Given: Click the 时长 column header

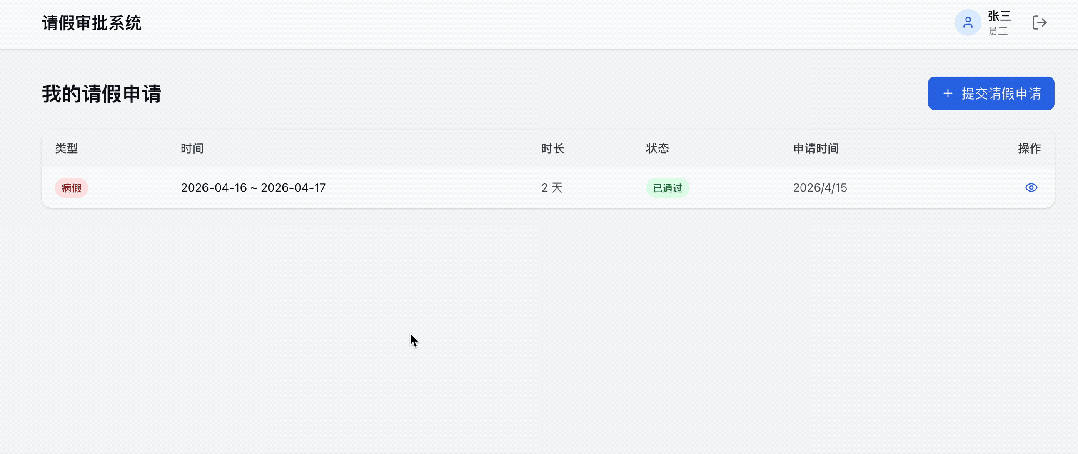Looking at the screenshot, I should [553, 149].
